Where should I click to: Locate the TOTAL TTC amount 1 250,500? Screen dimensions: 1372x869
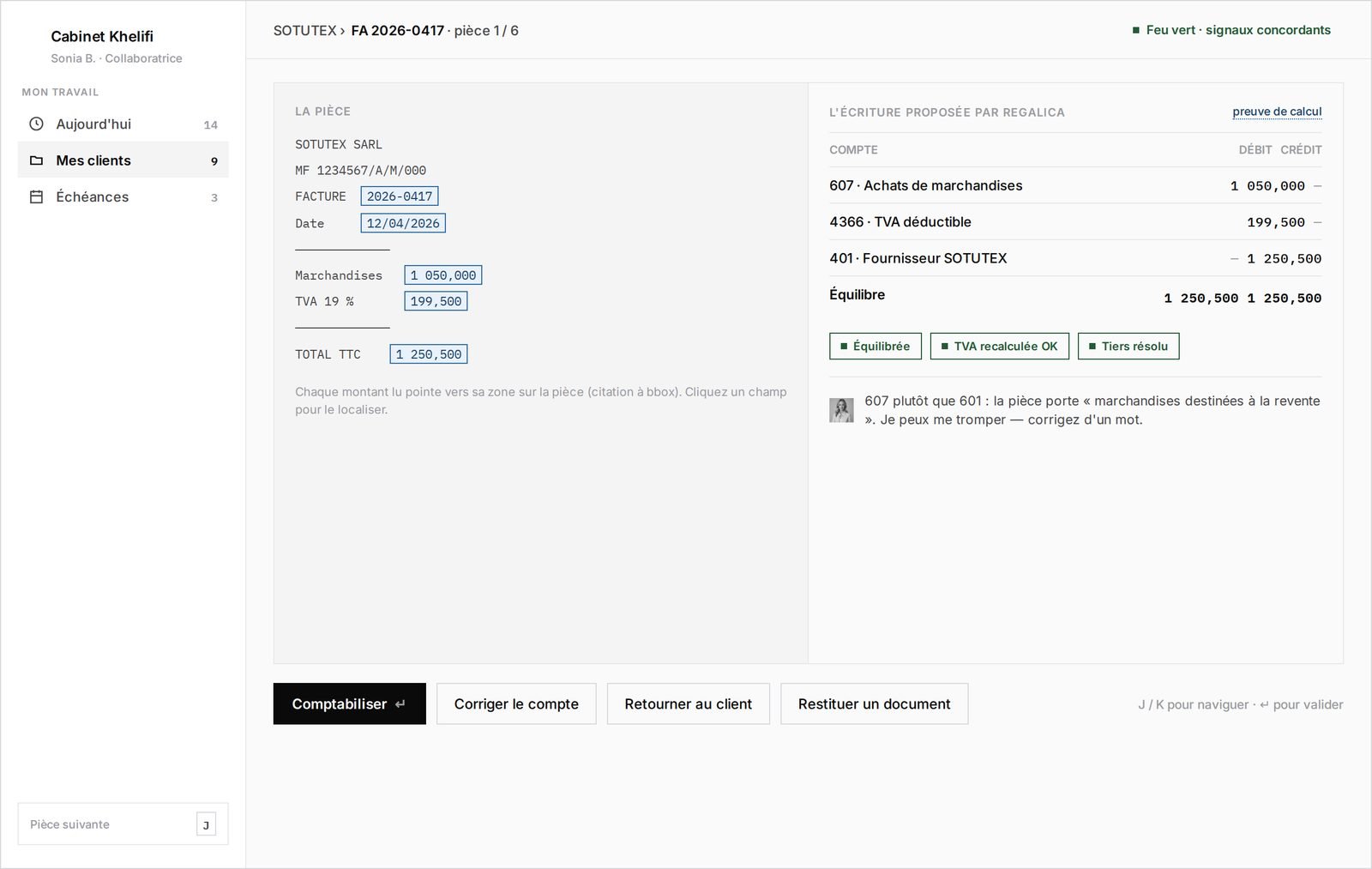coord(429,354)
